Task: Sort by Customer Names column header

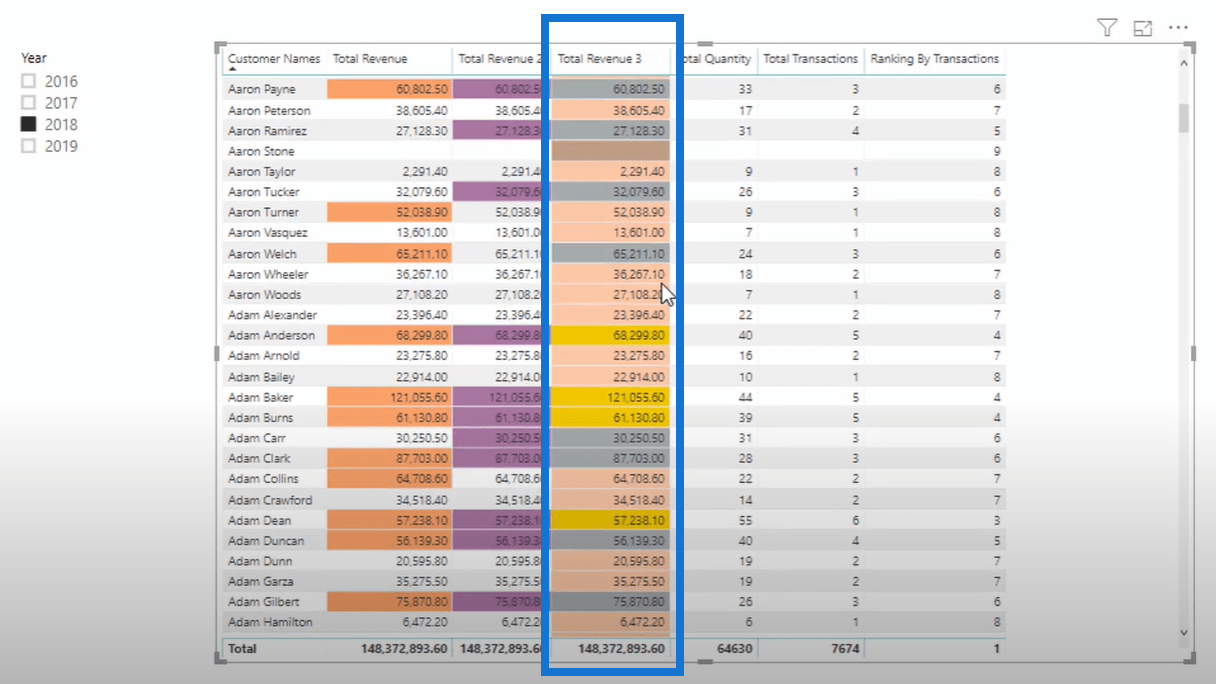Action: 274,59
